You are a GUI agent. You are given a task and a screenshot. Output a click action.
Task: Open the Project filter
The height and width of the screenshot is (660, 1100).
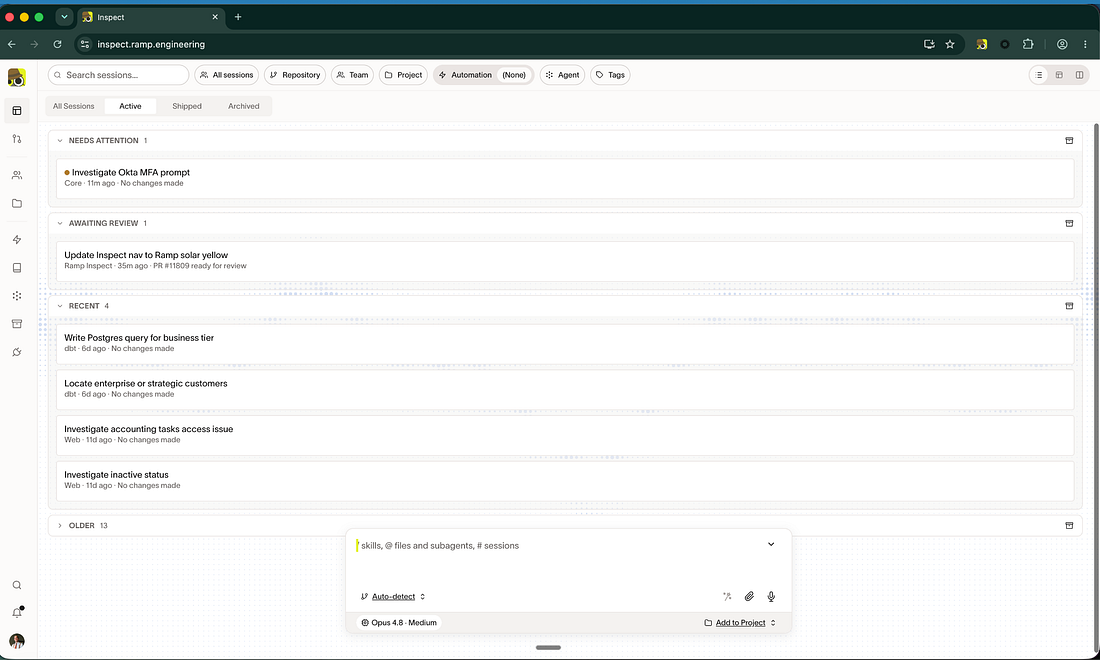[403, 75]
